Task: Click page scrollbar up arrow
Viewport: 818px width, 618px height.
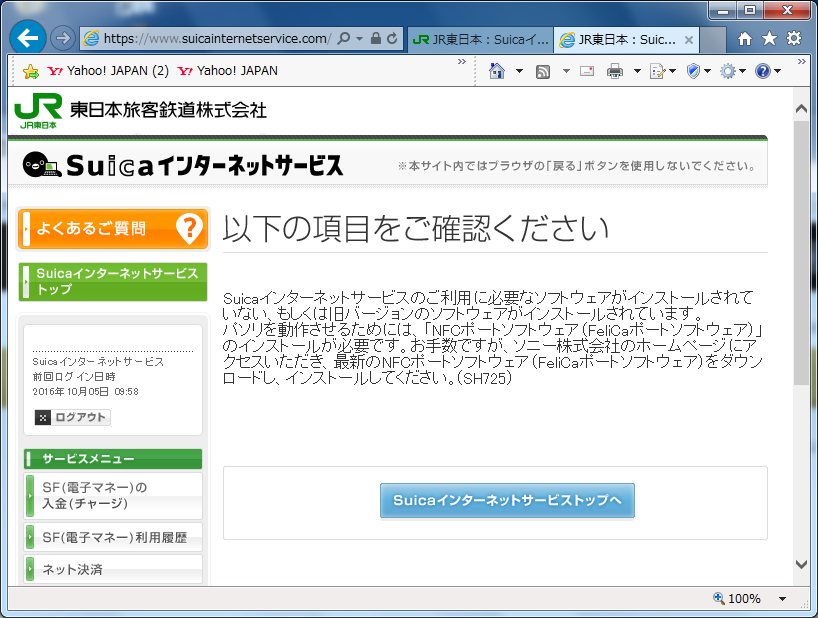Action: coord(801,109)
